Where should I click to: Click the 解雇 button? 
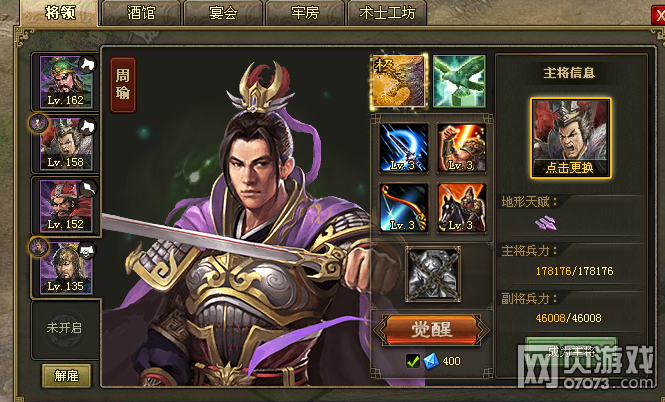[66, 375]
